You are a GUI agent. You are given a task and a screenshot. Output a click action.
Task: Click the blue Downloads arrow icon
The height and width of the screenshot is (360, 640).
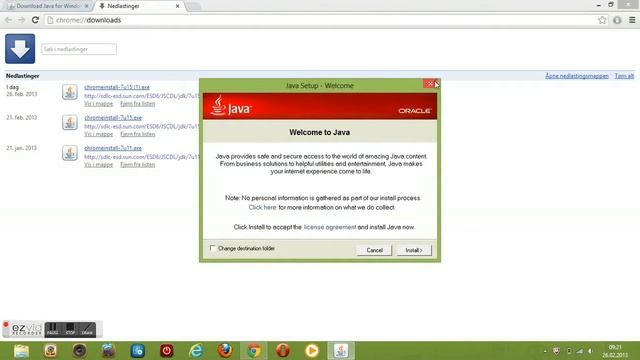pyautogui.click(x=20, y=49)
